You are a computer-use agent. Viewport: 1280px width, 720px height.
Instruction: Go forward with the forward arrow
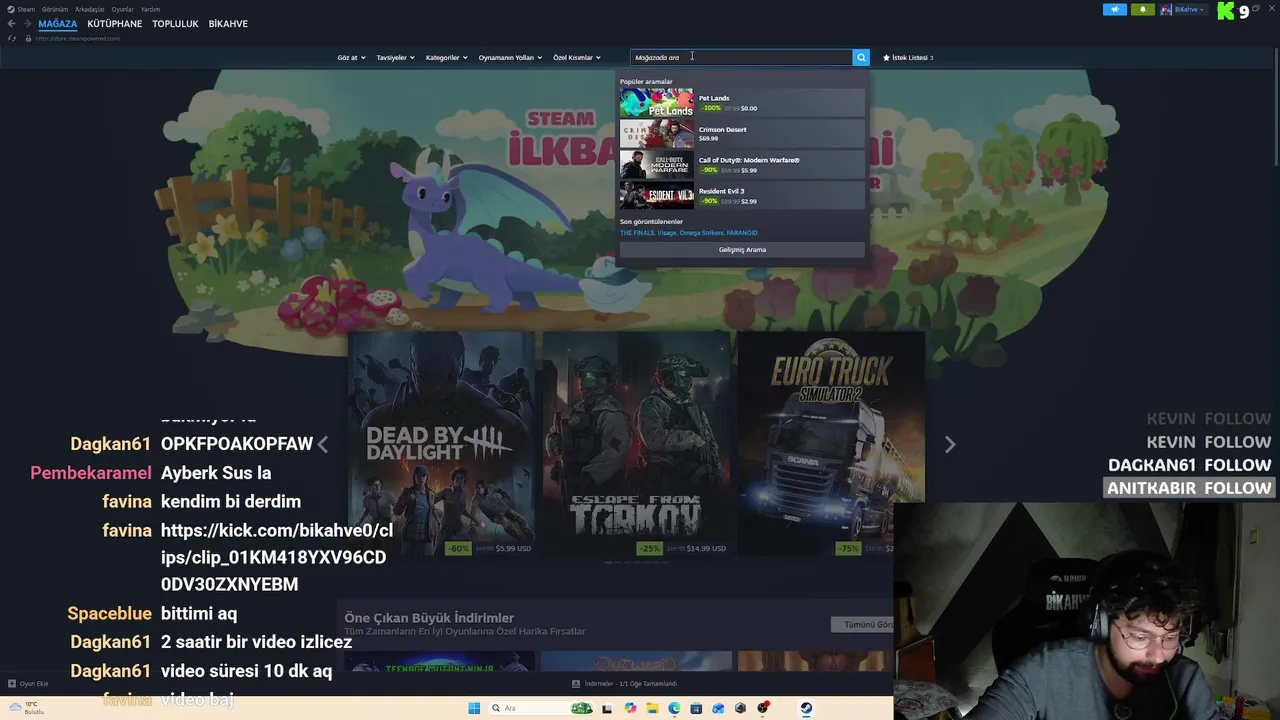(27, 24)
